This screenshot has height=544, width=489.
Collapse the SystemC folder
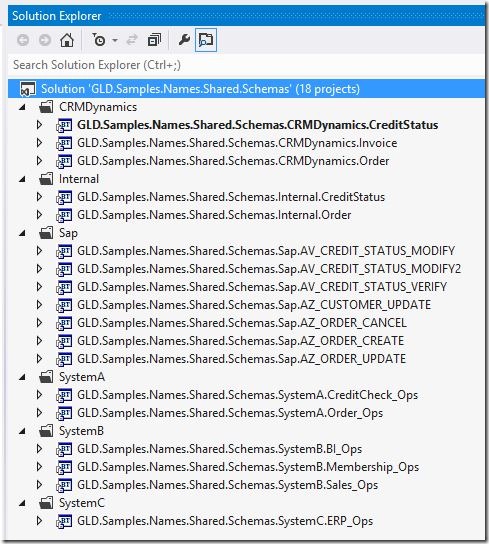23,503
